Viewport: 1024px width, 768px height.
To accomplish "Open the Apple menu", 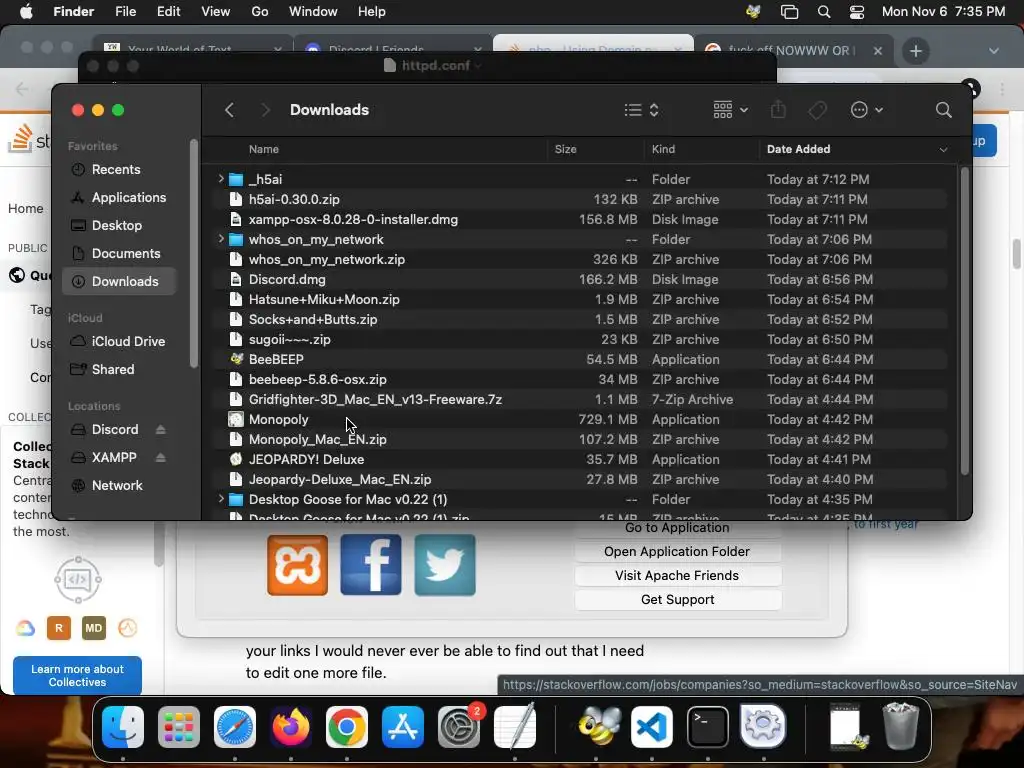I will (x=25, y=12).
